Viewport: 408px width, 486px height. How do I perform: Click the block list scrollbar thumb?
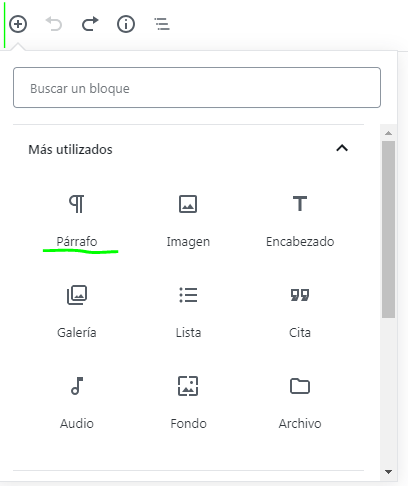388,229
